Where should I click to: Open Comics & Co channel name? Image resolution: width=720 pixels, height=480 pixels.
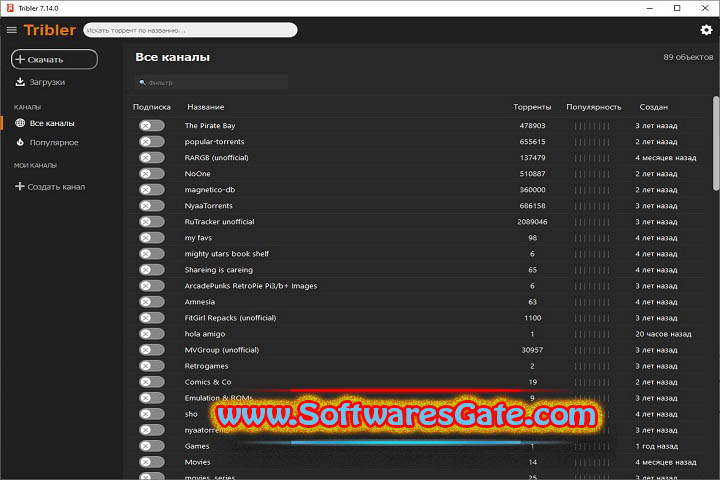click(208, 382)
